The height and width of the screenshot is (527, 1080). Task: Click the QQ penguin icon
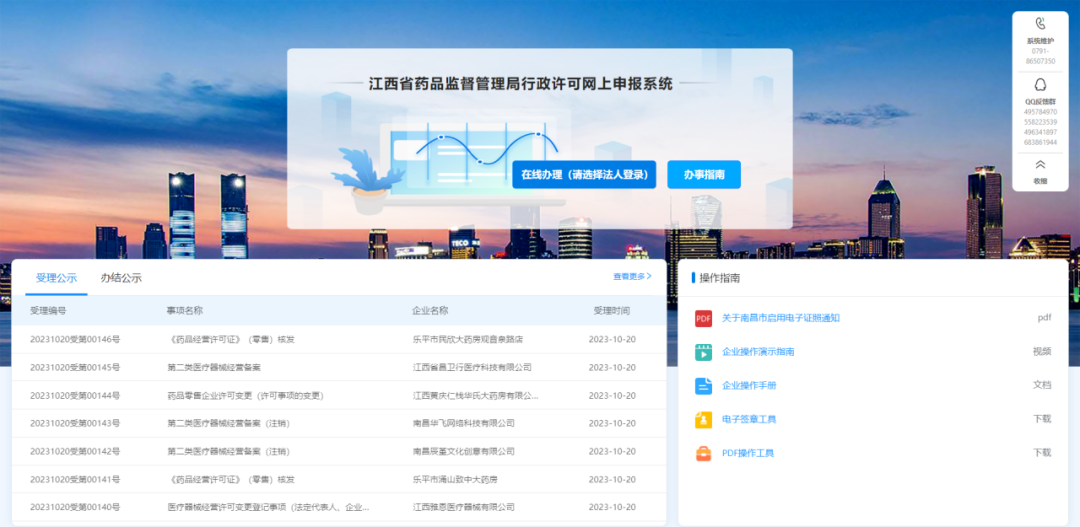point(1040,85)
